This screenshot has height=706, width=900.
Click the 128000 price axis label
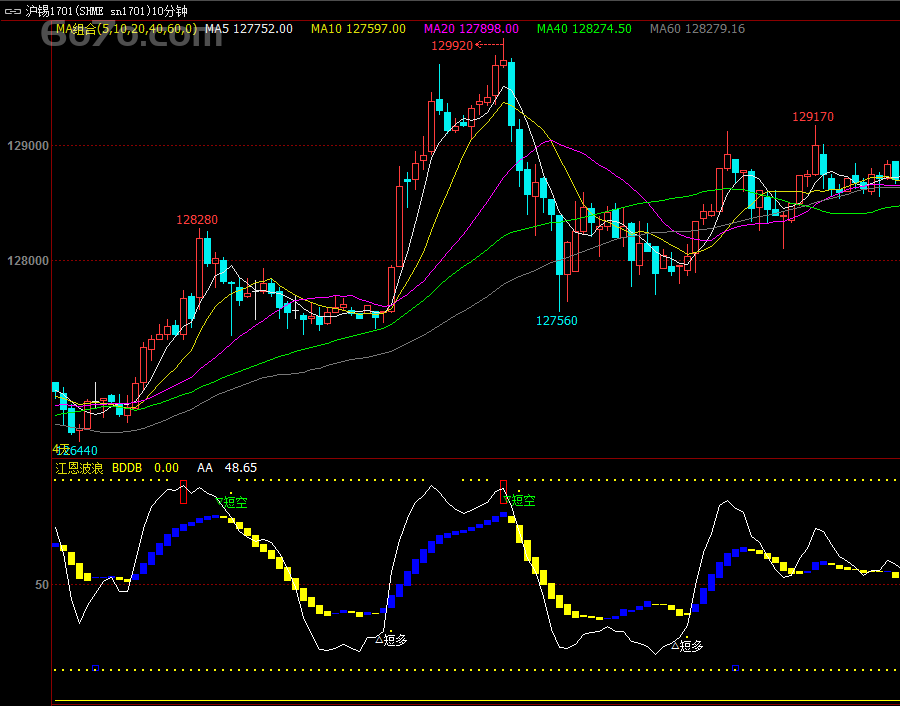28,261
